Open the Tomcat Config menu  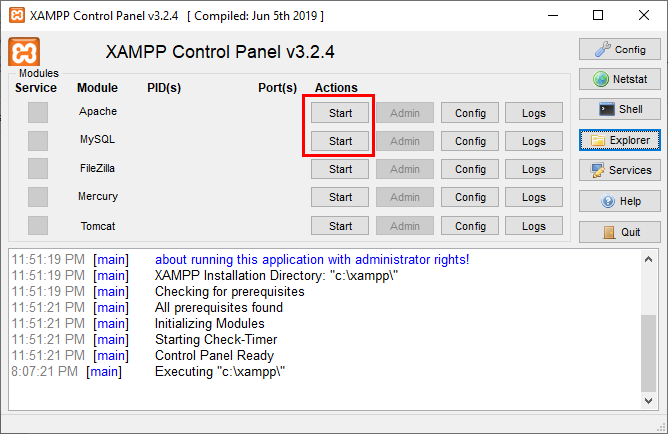(470, 226)
